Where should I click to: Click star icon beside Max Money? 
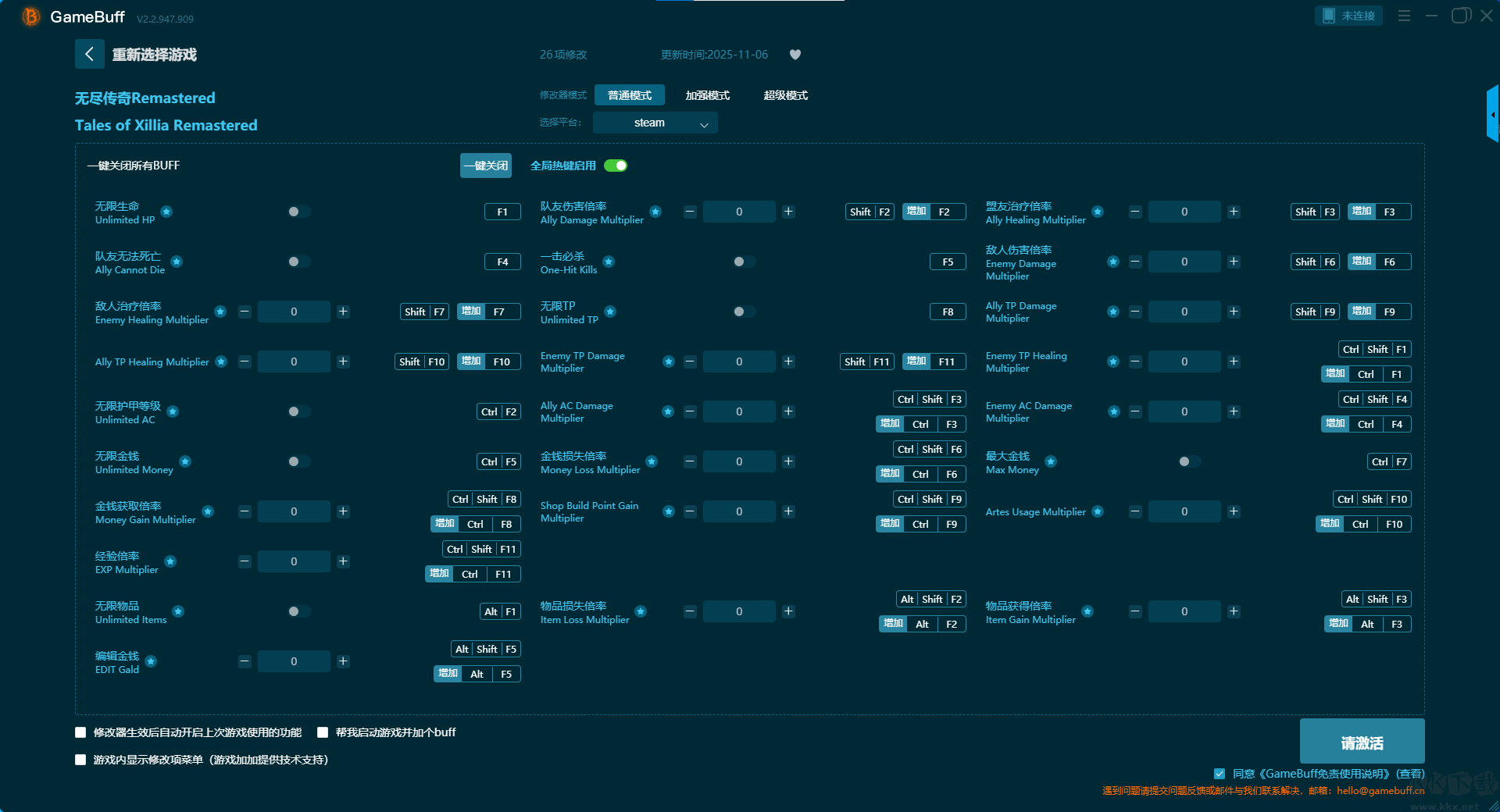click(1051, 461)
